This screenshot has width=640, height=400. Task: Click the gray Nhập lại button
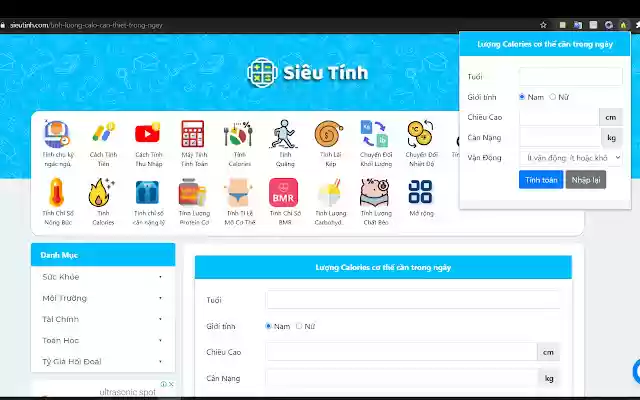pyautogui.click(x=586, y=180)
